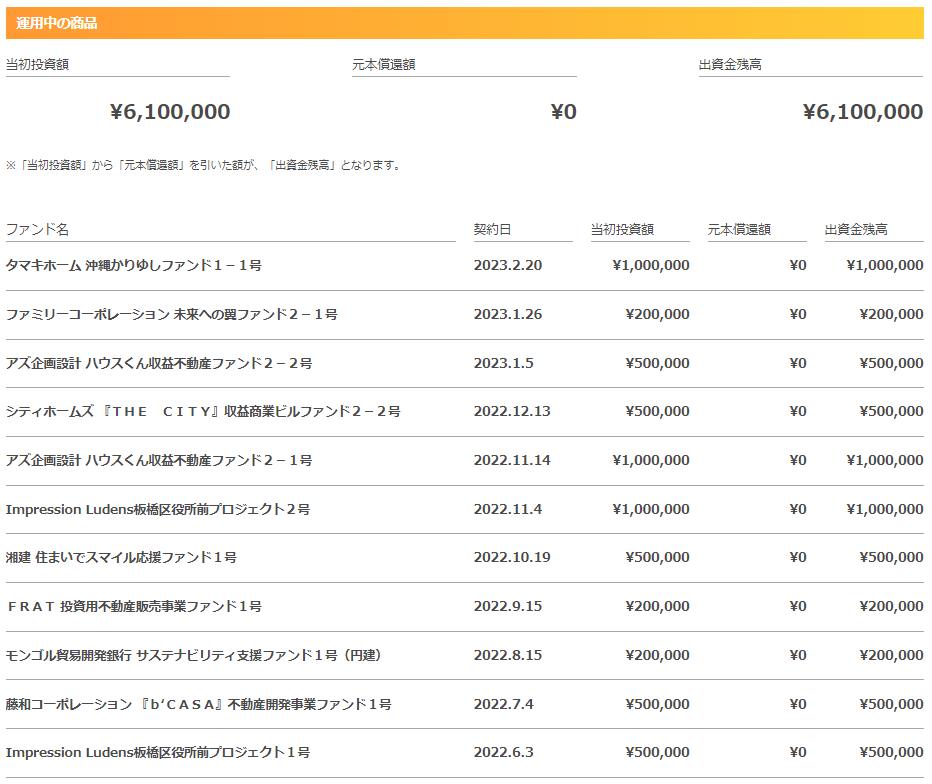Click contract date 2022.11.14
This screenshot has width=932, height=784.
(512, 460)
